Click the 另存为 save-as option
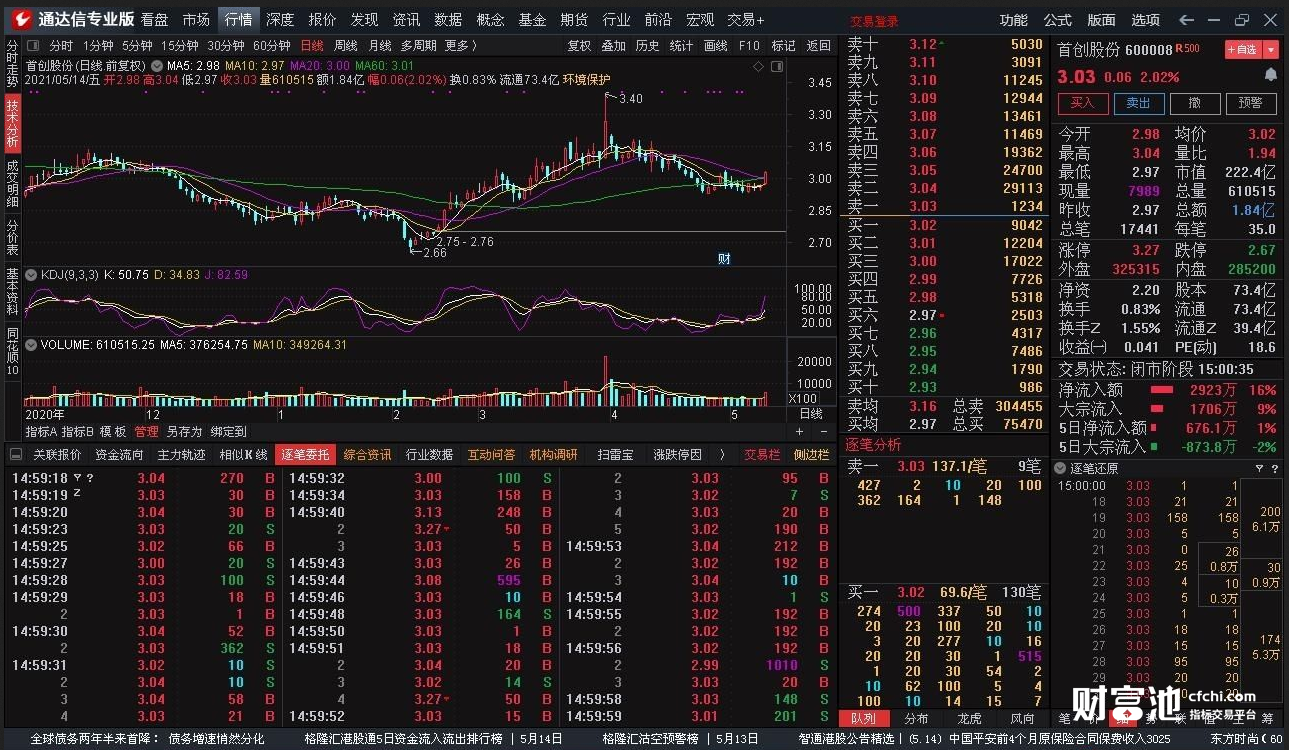The height and width of the screenshot is (750, 1289). pyautogui.click(x=184, y=432)
